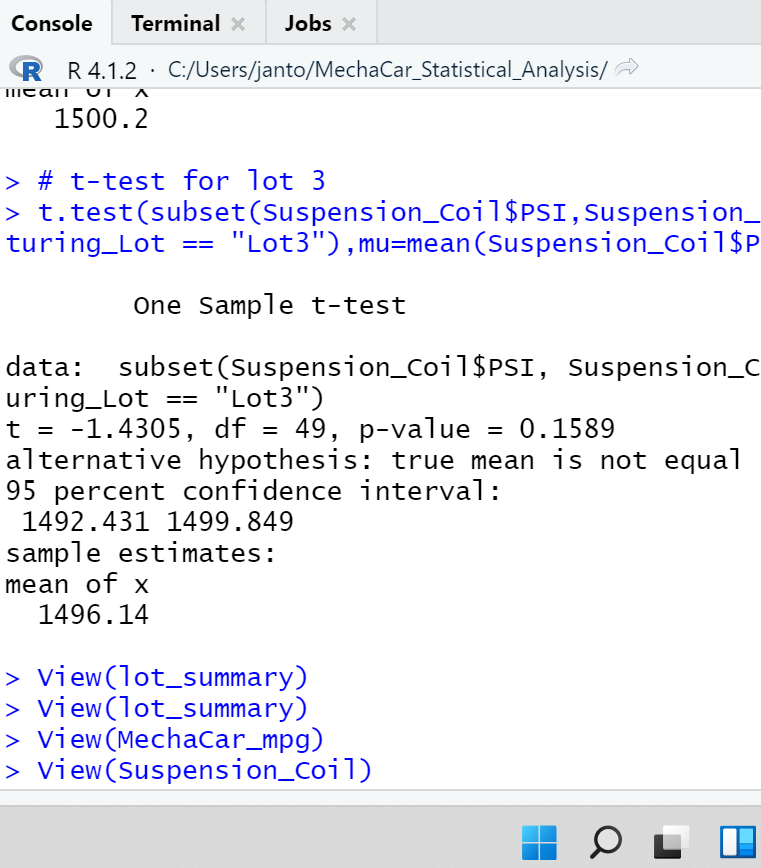Close the Jobs tab
Viewport: 761px width, 868px height.
point(348,22)
